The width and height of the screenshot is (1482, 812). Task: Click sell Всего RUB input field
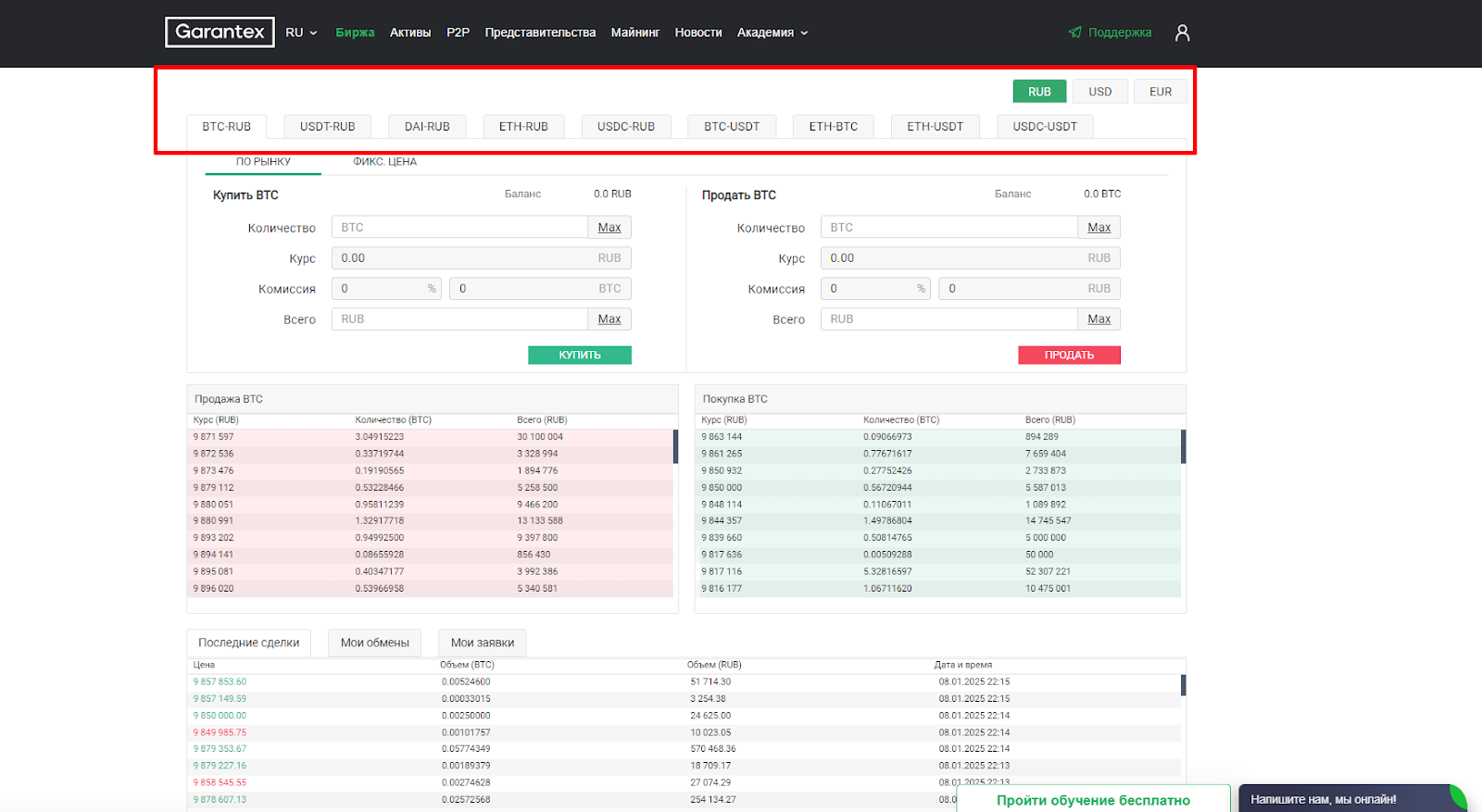point(948,319)
